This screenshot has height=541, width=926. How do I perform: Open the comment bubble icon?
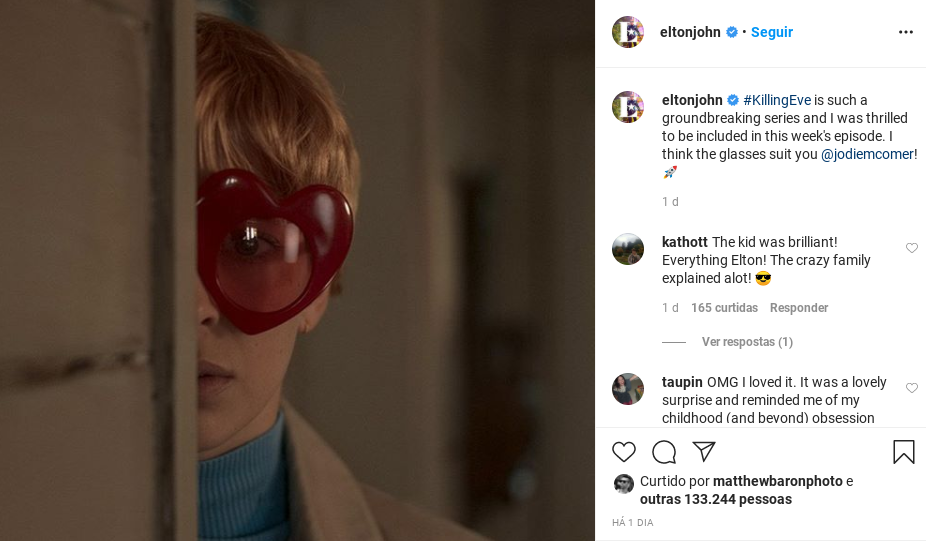(x=664, y=452)
